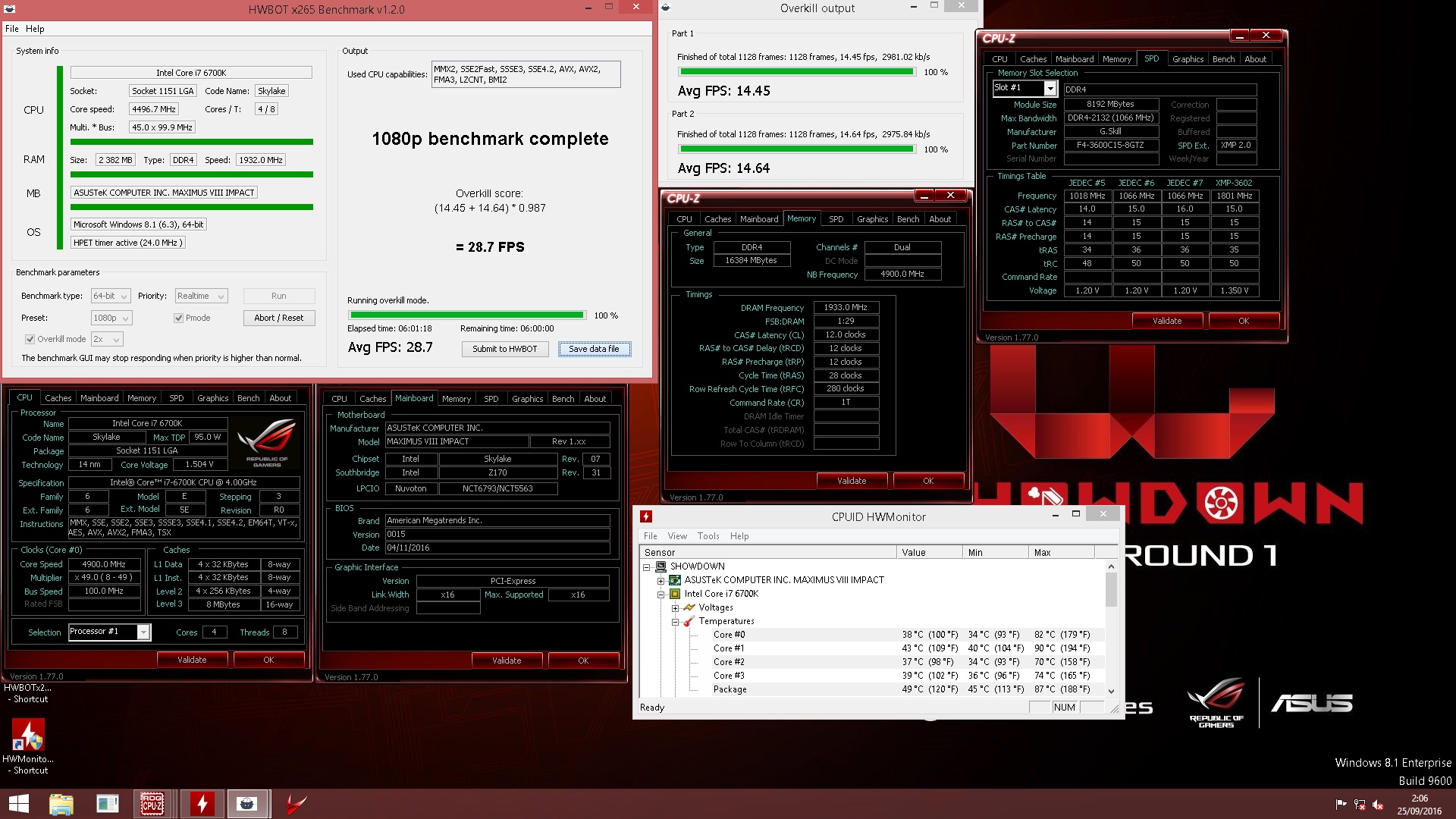Open the Windows Start button
Viewport: 1456px width, 819px height.
18,804
